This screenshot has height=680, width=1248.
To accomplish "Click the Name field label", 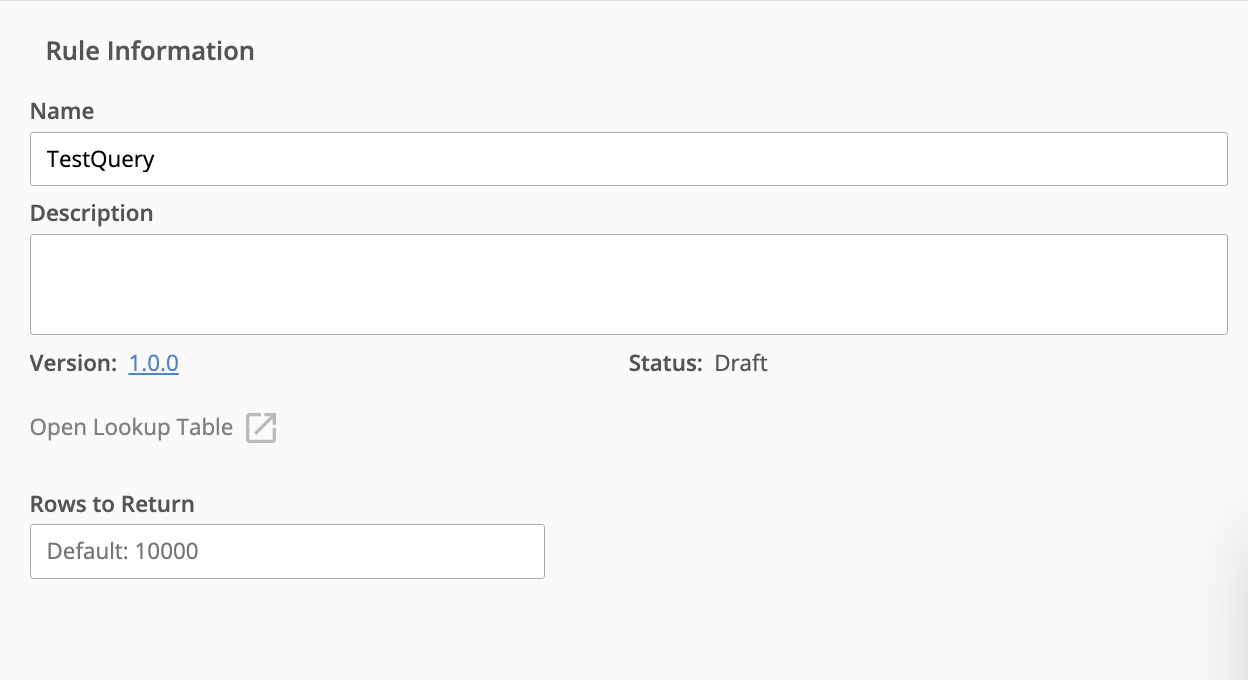I will point(62,111).
